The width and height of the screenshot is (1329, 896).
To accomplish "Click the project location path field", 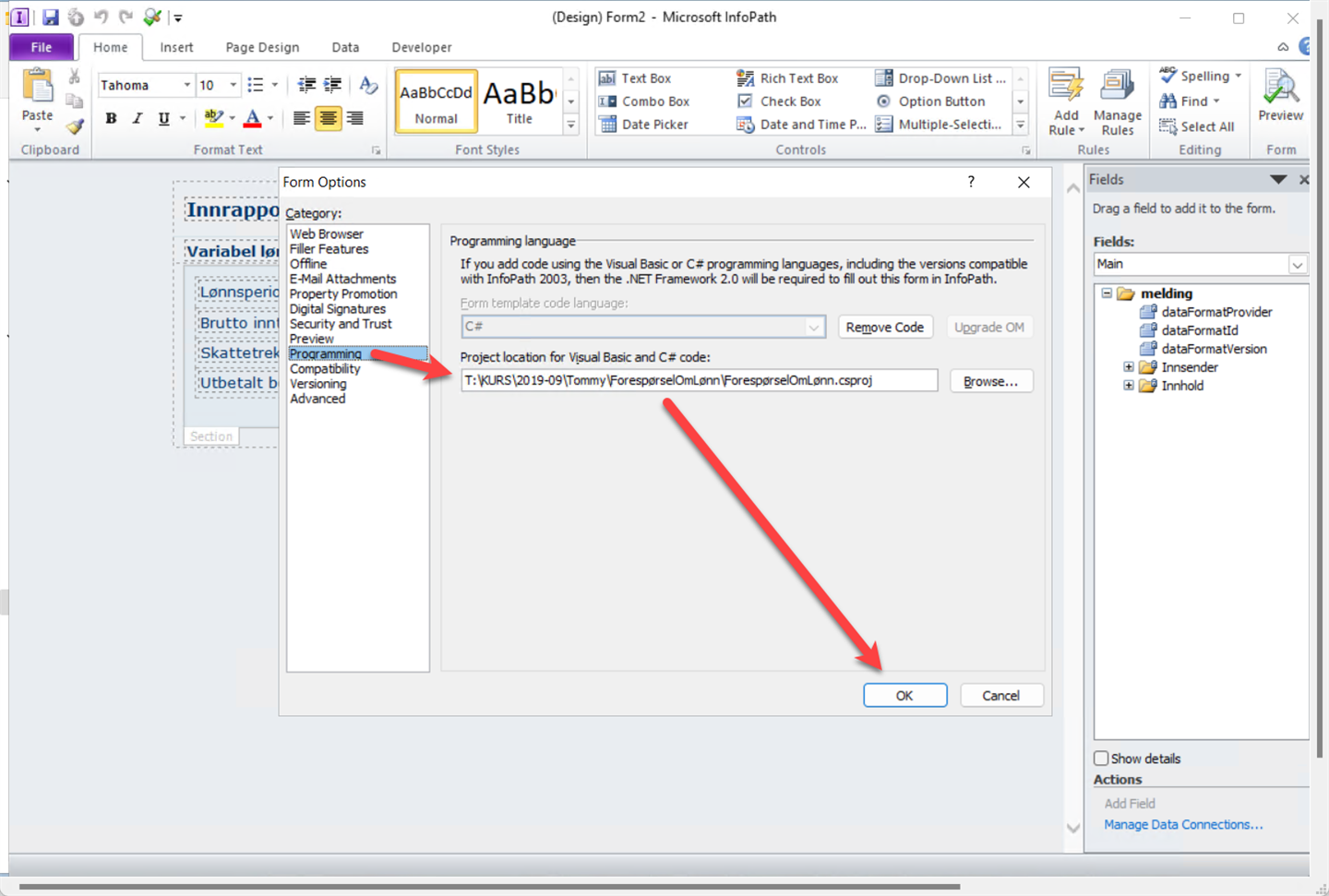I will [x=700, y=380].
